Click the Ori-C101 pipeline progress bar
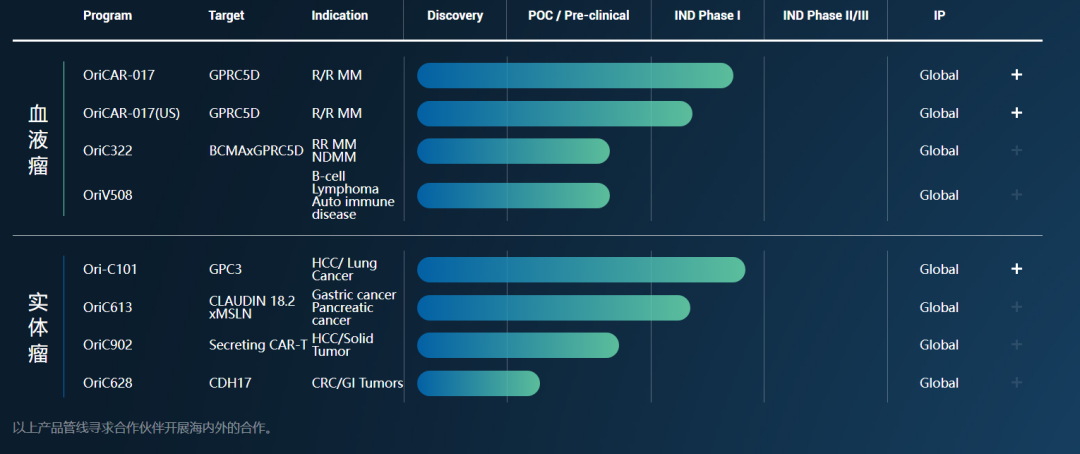This screenshot has width=1080, height=454. pos(581,269)
